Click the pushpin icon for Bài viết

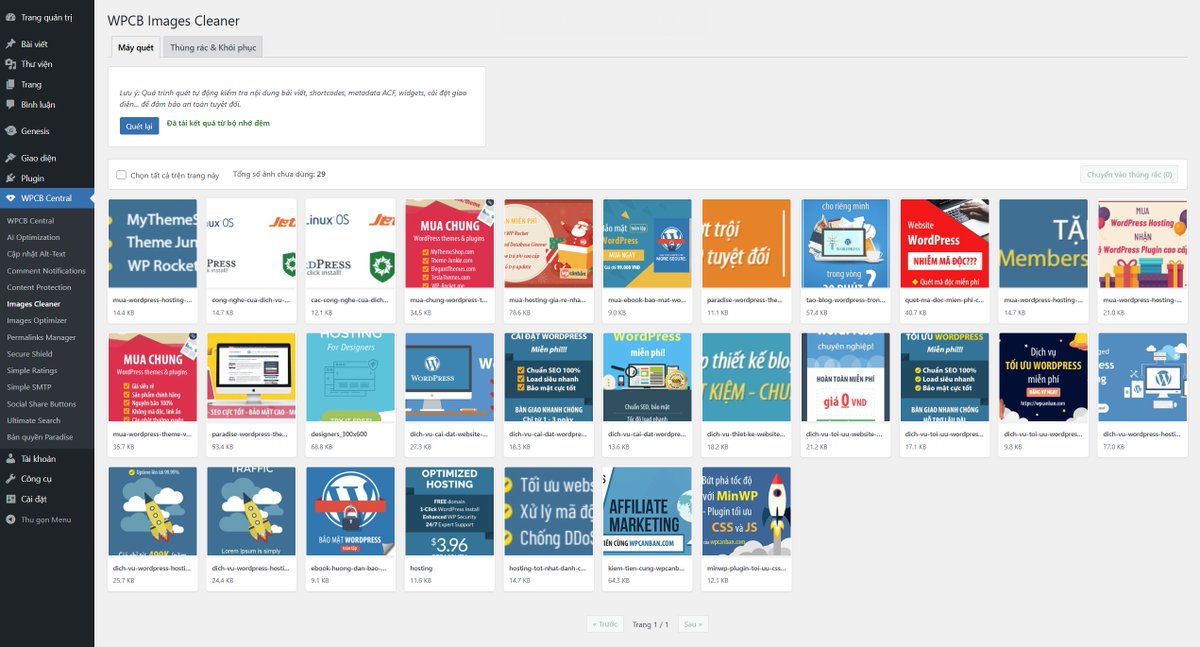[10, 44]
